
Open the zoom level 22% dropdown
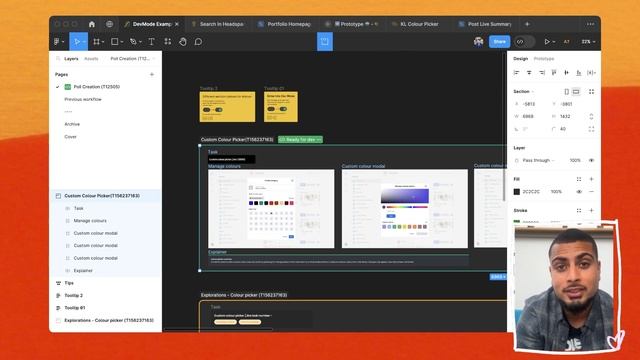[588, 42]
